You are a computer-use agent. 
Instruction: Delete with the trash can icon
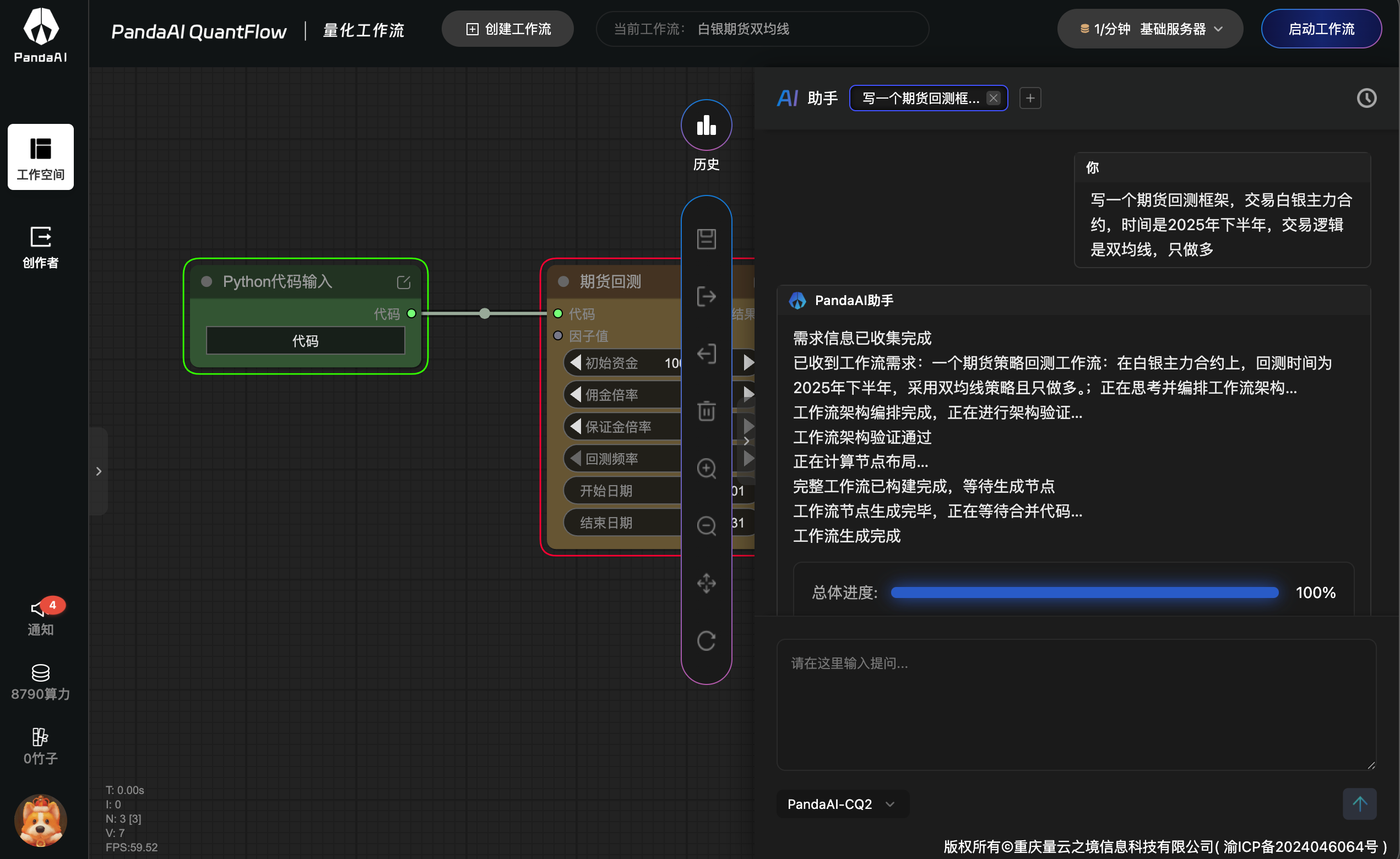coord(706,411)
